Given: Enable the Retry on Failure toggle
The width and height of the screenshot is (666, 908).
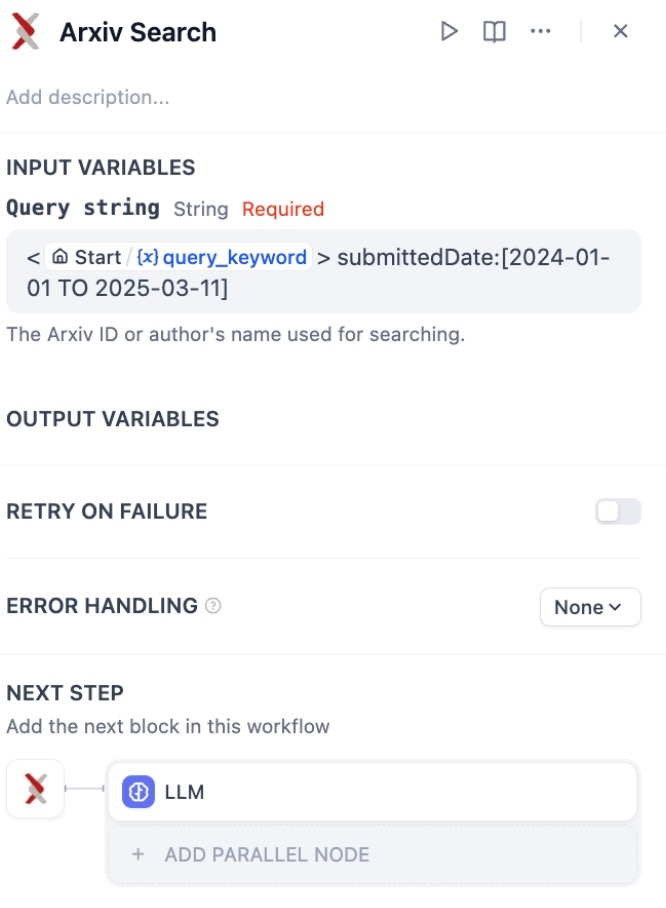Looking at the screenshot, I should pyautogui.click(x=618, y=511).
